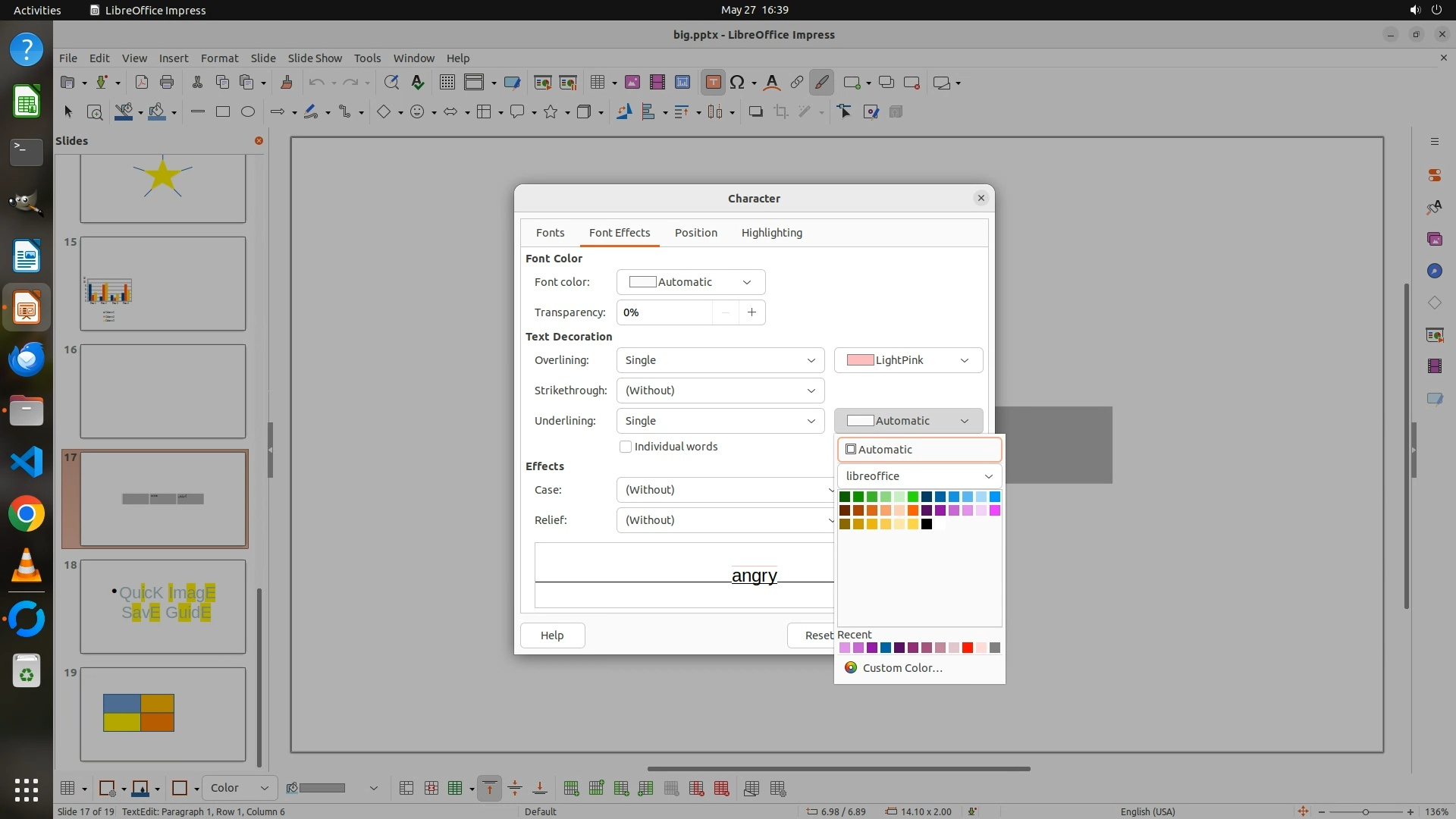This screenshot has height=819, width=1456.
Task: Switch to the Highlighting tab
Action: point(771,233)
